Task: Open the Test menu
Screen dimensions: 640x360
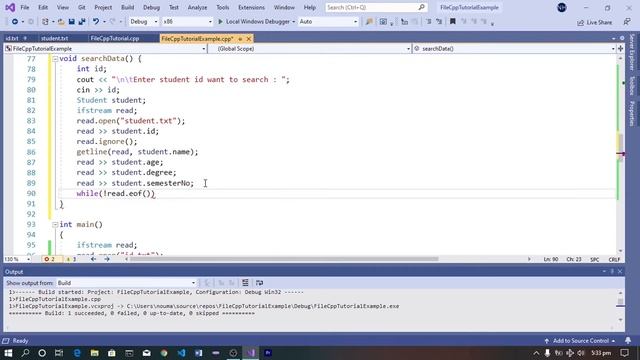Action: tap(173, 7)
